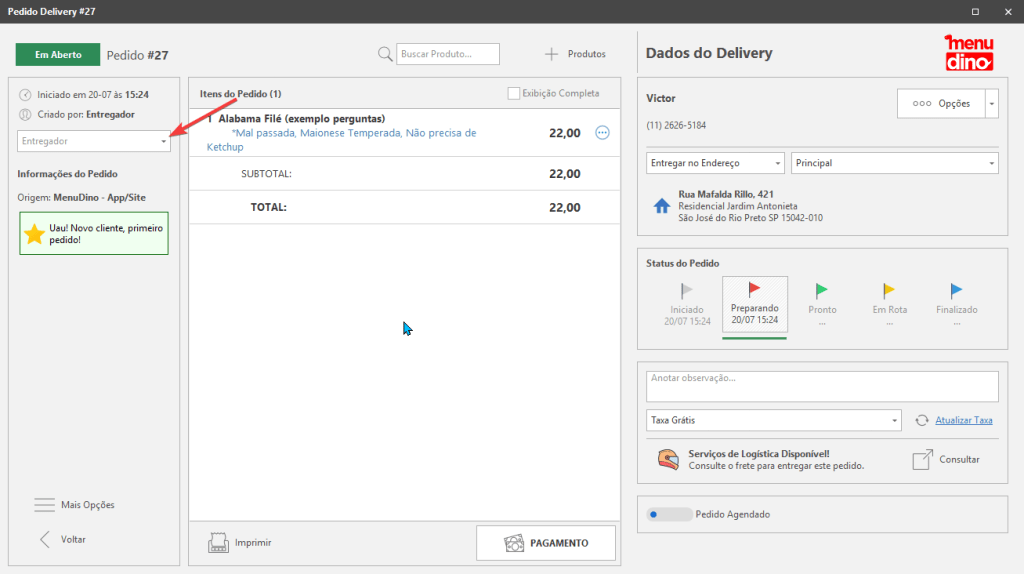Viewport: 1024px width, 574px height.
Task: Open the Taxa Grátis fee dropdown
Action: click(774, 421)
